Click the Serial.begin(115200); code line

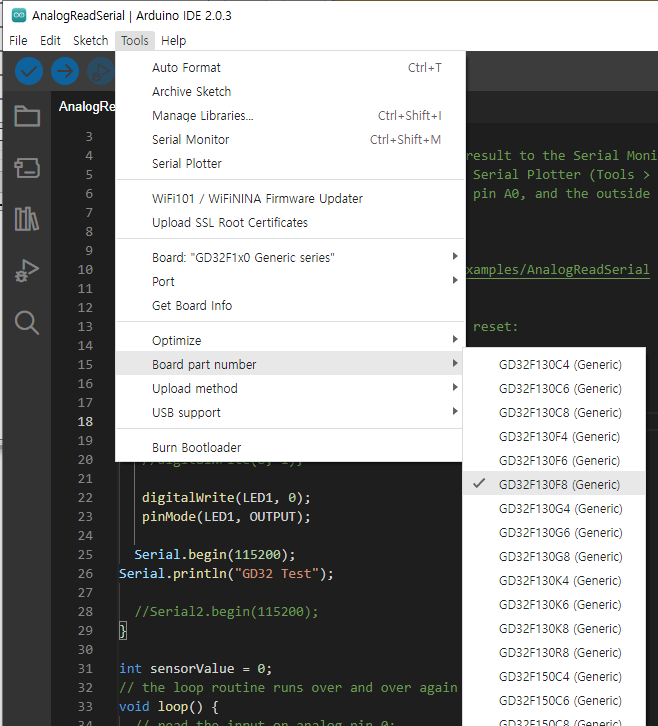pos(214,555)
